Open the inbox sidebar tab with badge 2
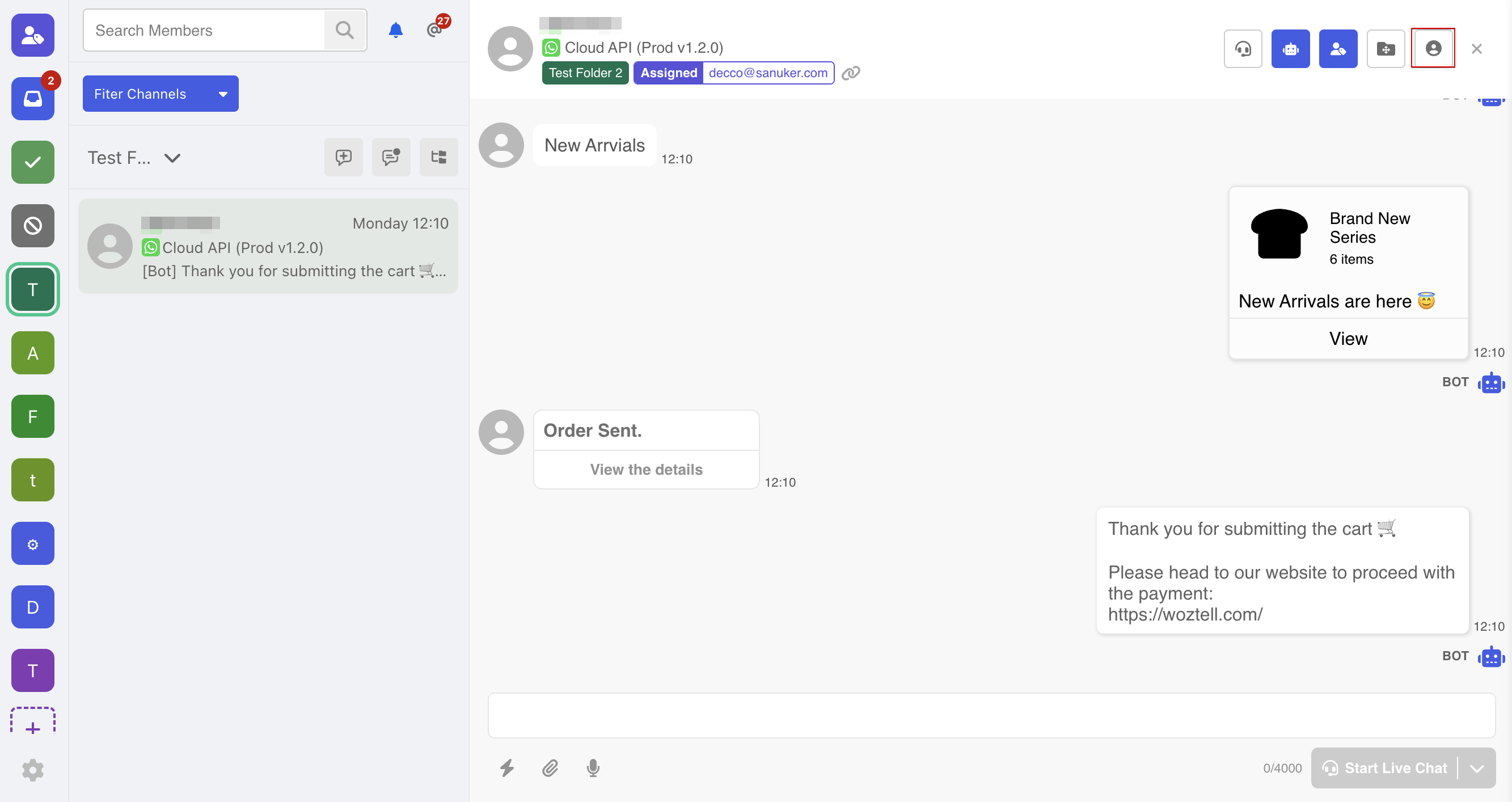The height and width of the screenshot is (802, 1512). coord(33,99)
